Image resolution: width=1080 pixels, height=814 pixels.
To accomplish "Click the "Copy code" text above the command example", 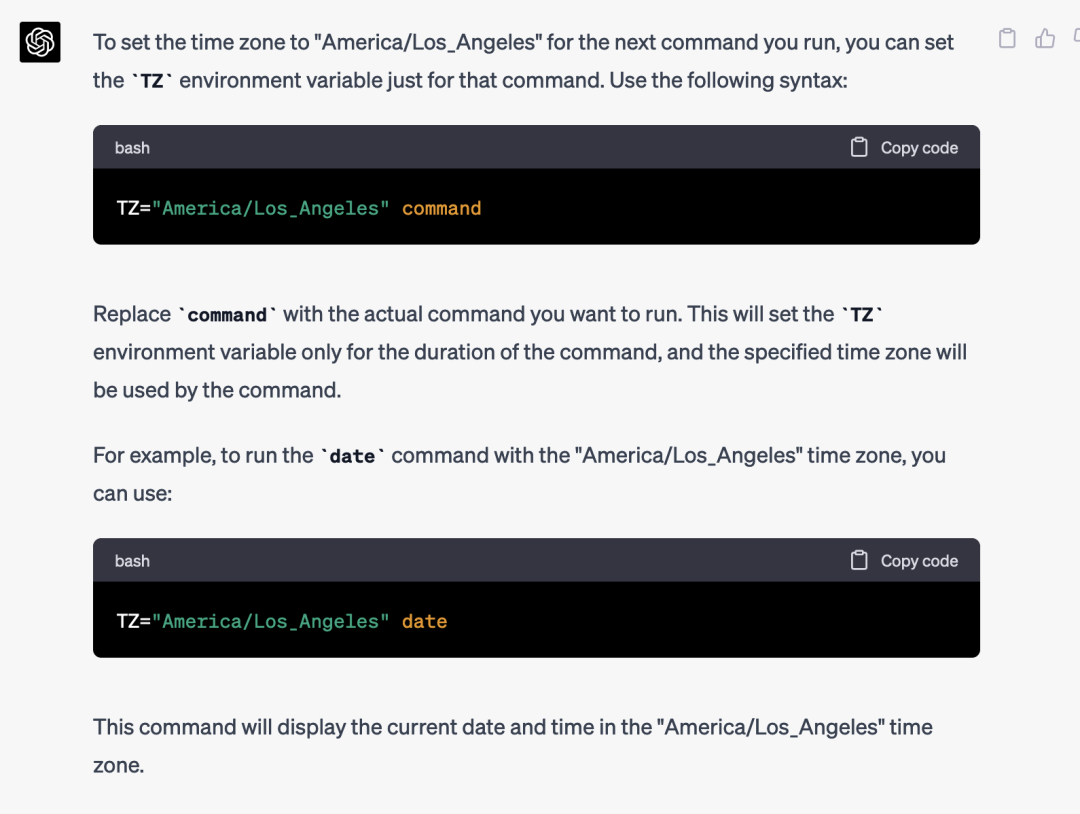I will (919, 148).
